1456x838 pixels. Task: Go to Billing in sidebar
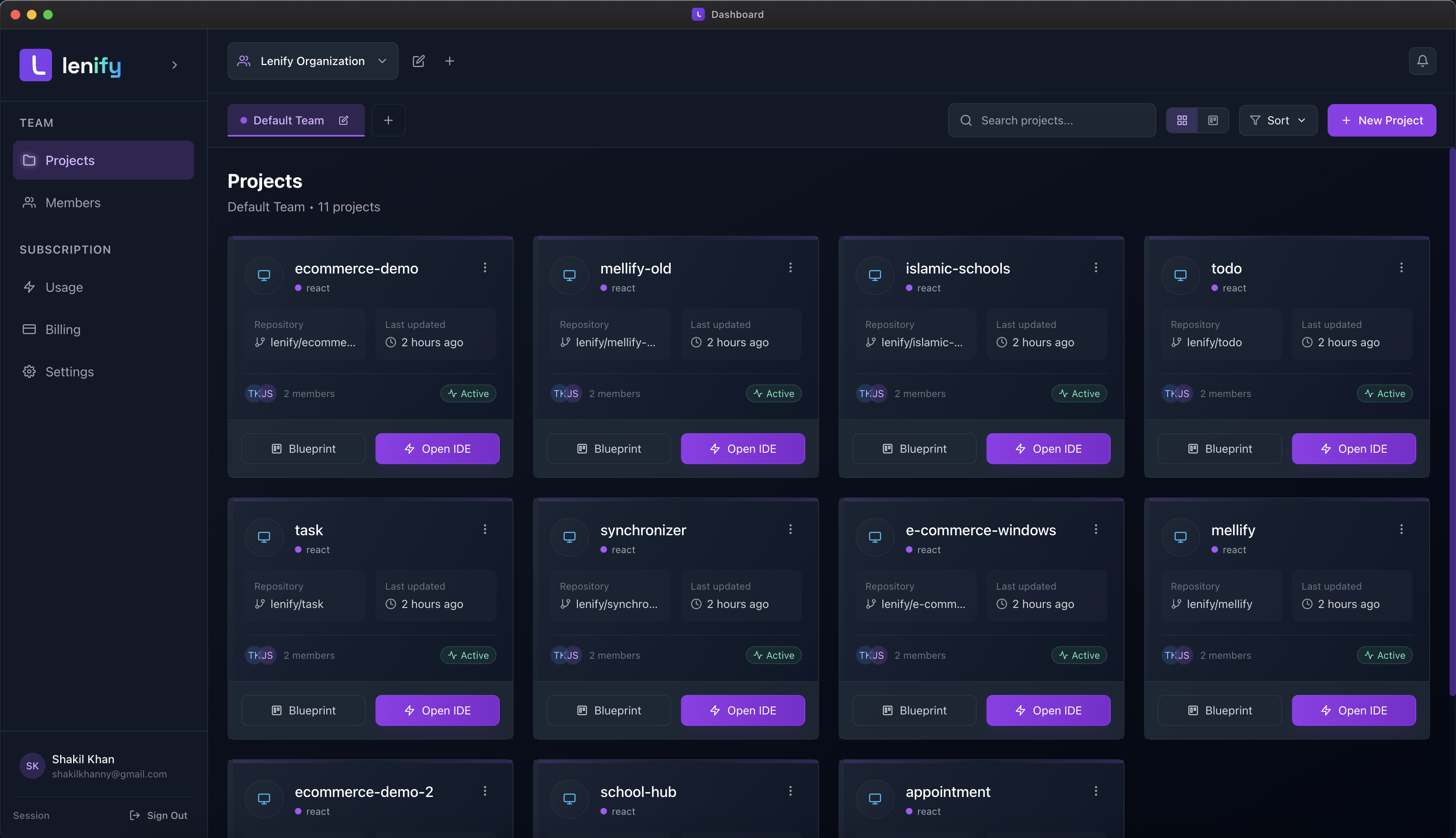click(63, 329)
